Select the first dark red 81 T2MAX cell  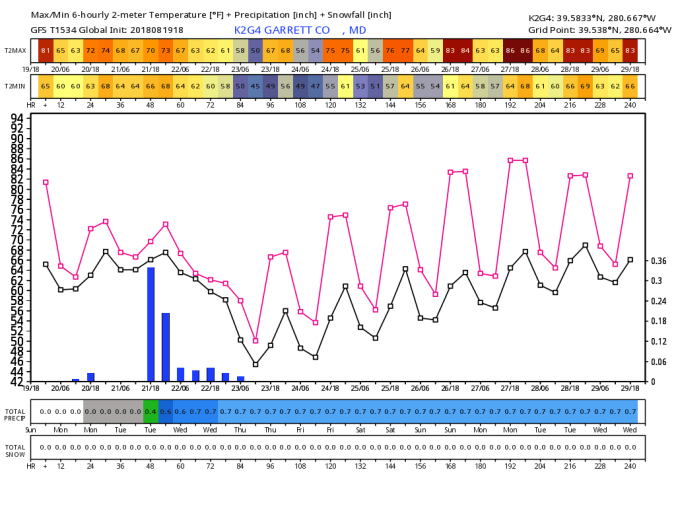45,49
